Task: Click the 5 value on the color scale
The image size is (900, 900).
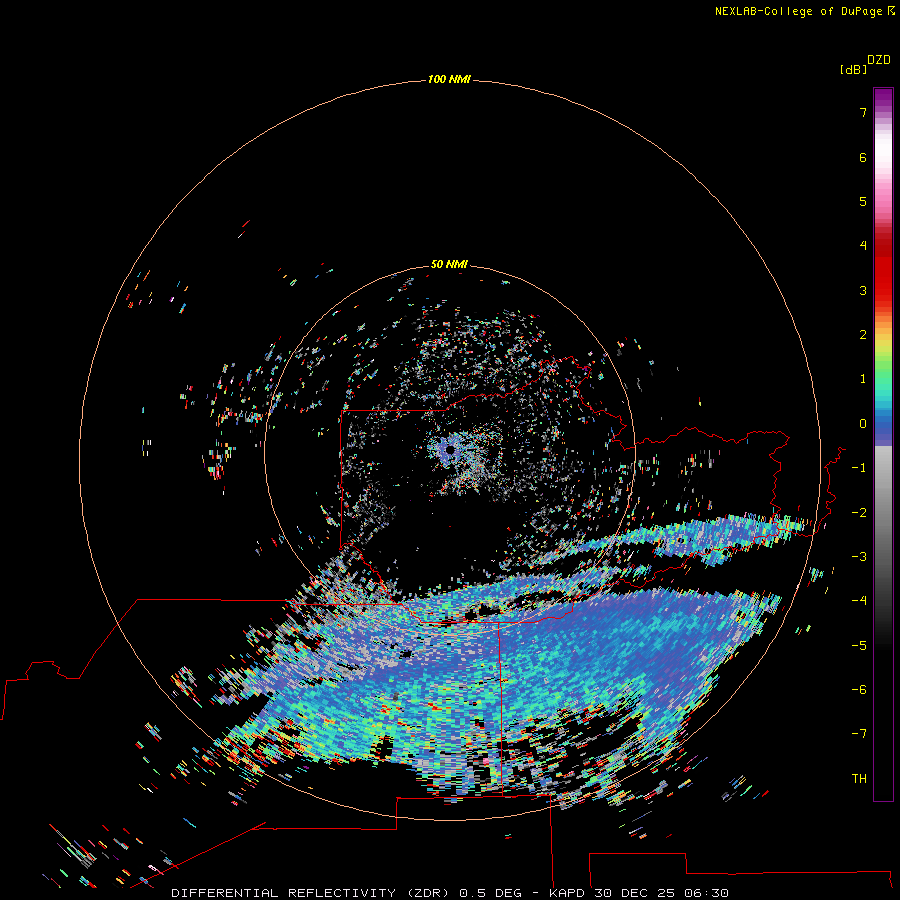Action: [863, 201]
